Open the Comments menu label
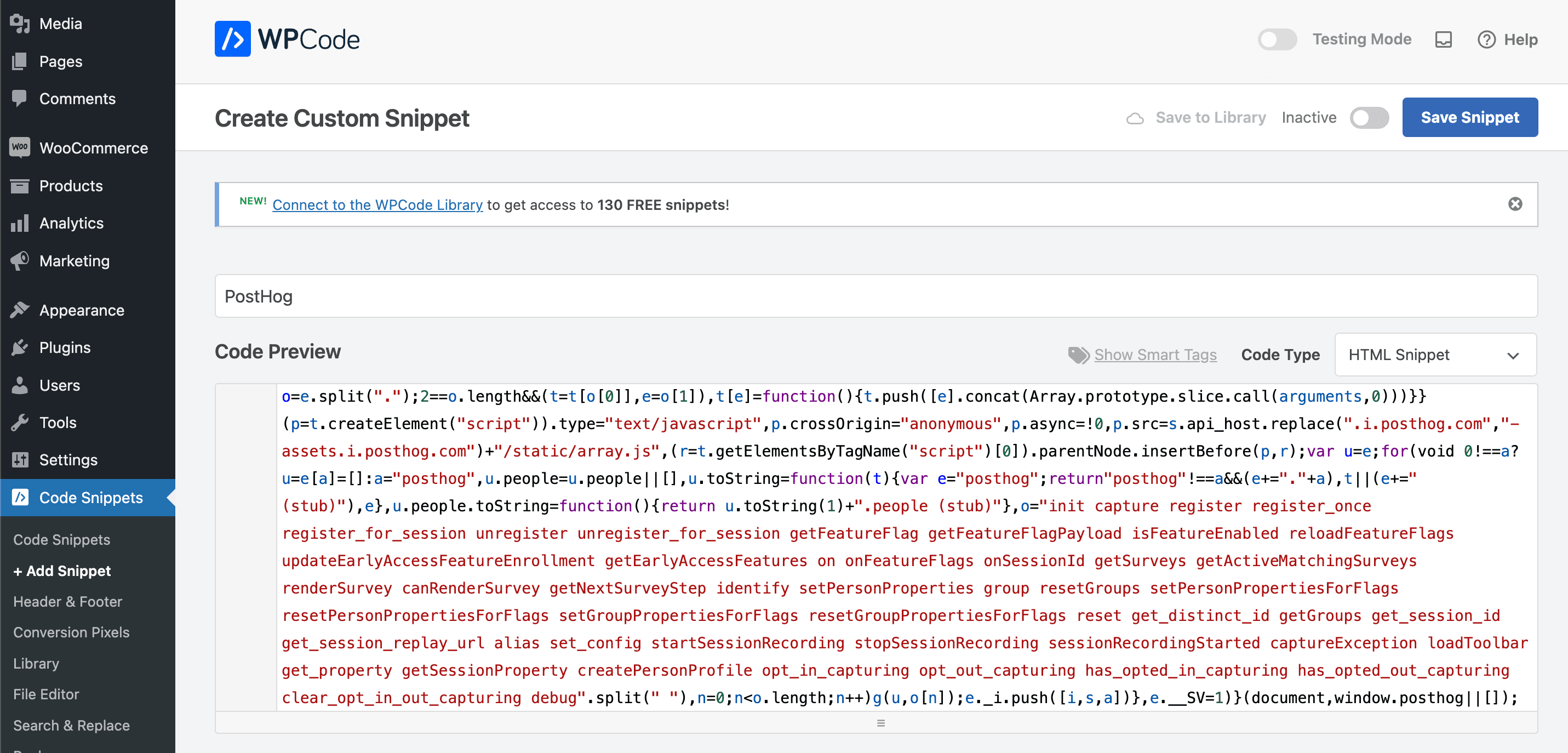Viewport: 1568px width, 753px height. click(x=77, y=99)
